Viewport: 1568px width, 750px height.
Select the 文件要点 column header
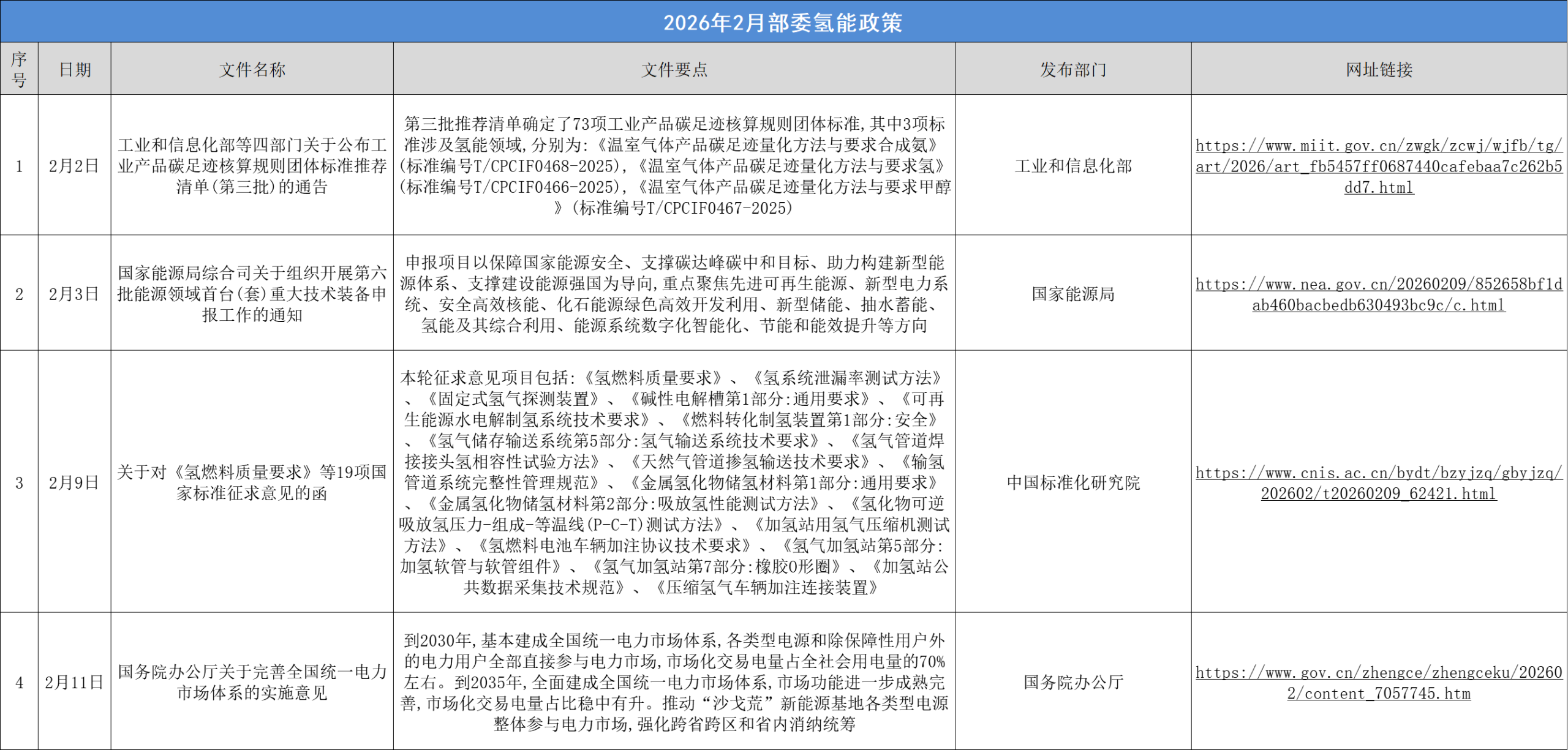(x=674, y=69)
